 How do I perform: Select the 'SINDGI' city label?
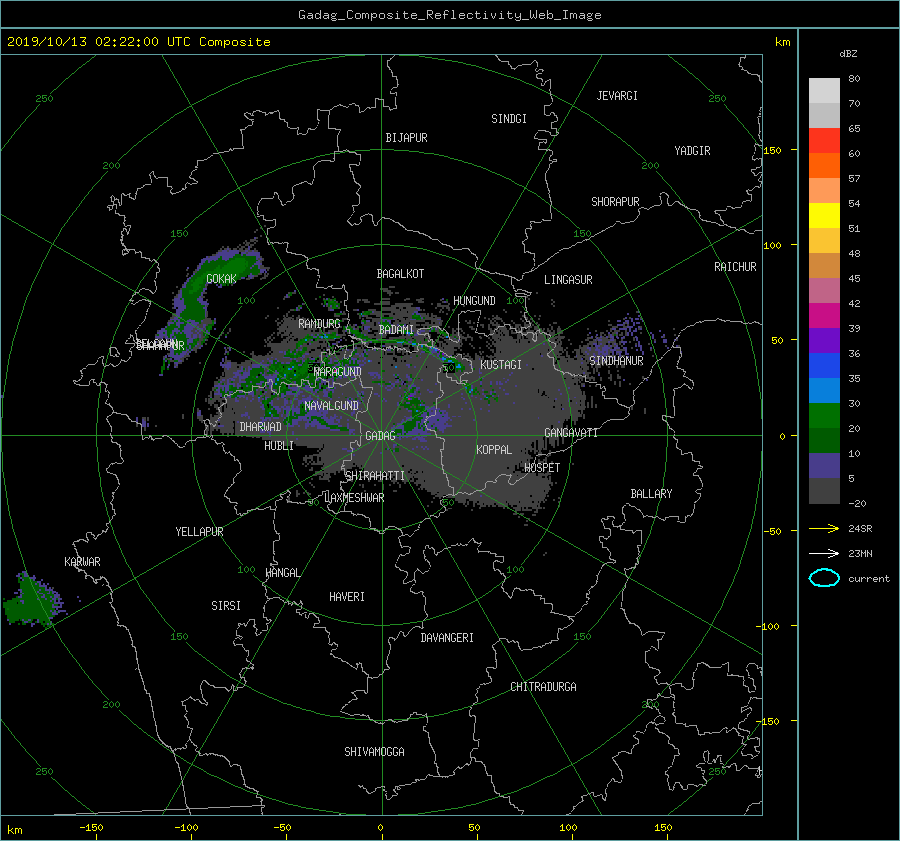click(509, 119)
